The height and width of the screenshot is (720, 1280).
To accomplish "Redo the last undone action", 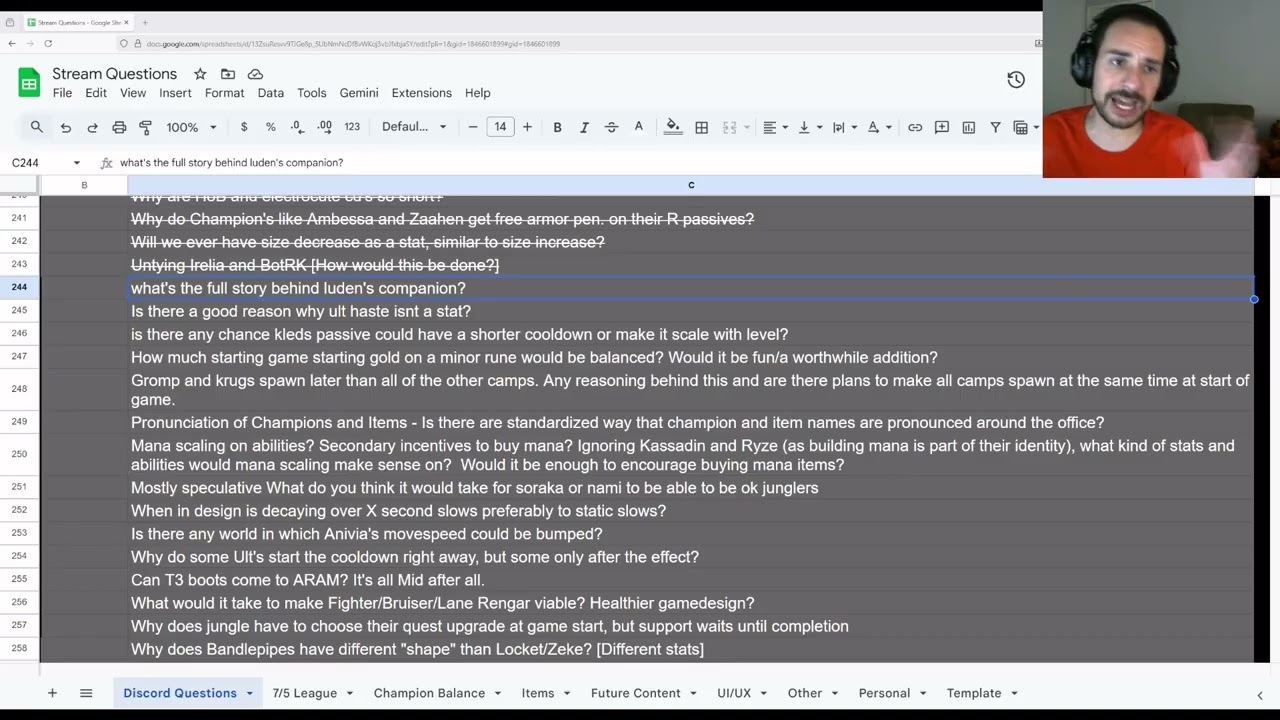I will [92, 127].
